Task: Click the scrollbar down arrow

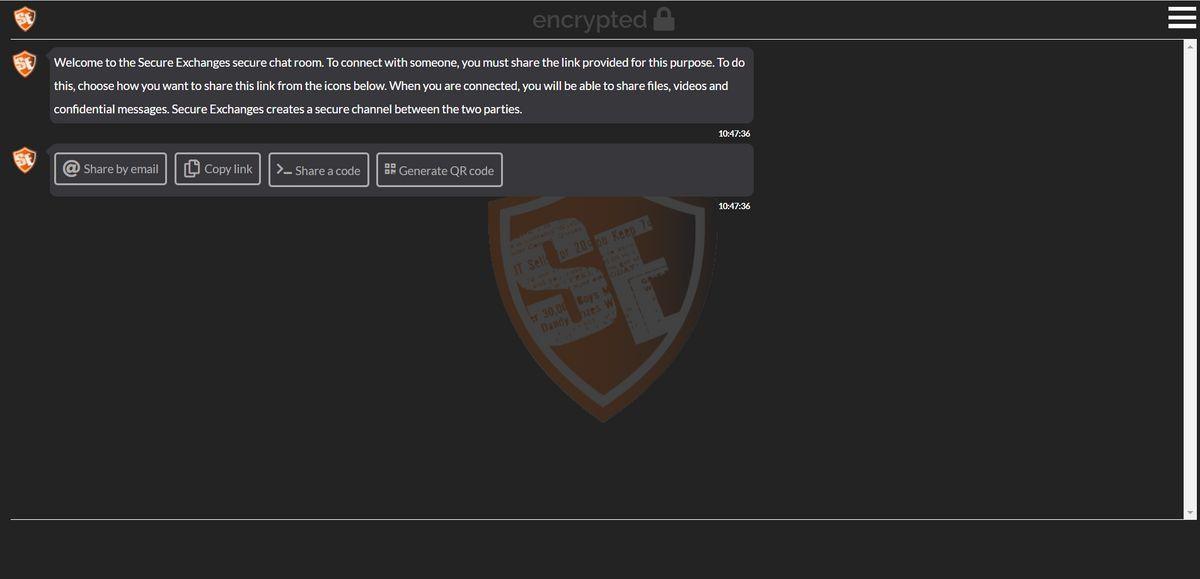Action: (x=1190, y=513)
